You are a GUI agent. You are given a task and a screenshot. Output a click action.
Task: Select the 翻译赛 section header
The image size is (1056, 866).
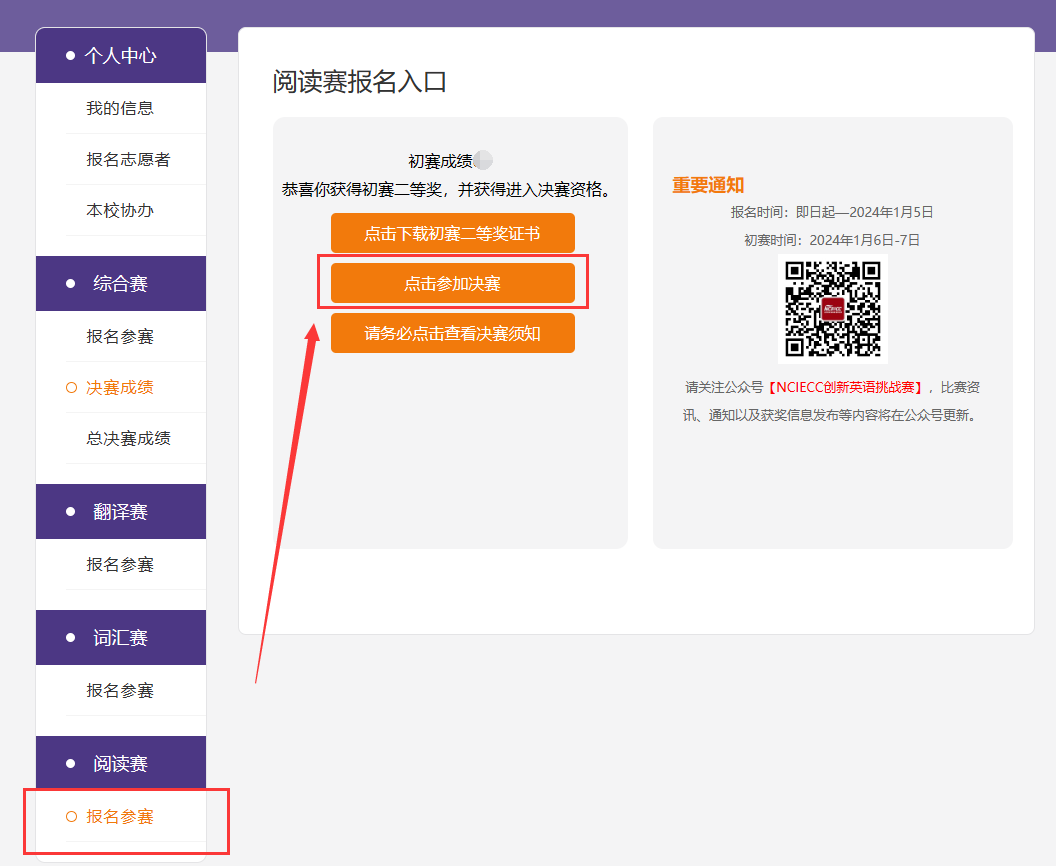(x=121, y=512)
